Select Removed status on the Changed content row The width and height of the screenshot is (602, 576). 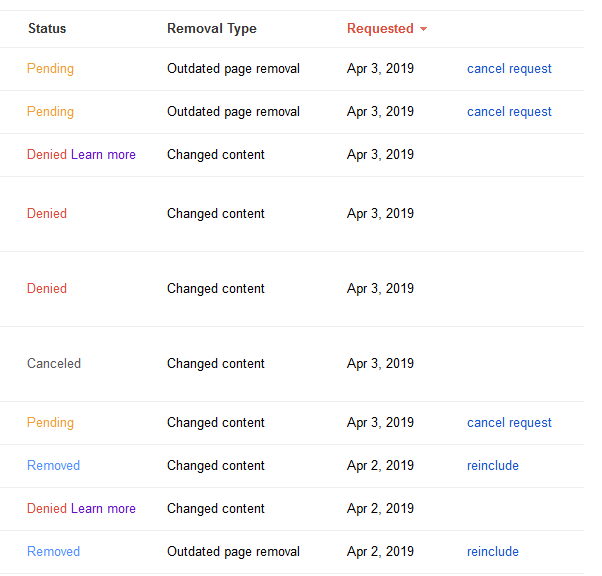point(53,465)
